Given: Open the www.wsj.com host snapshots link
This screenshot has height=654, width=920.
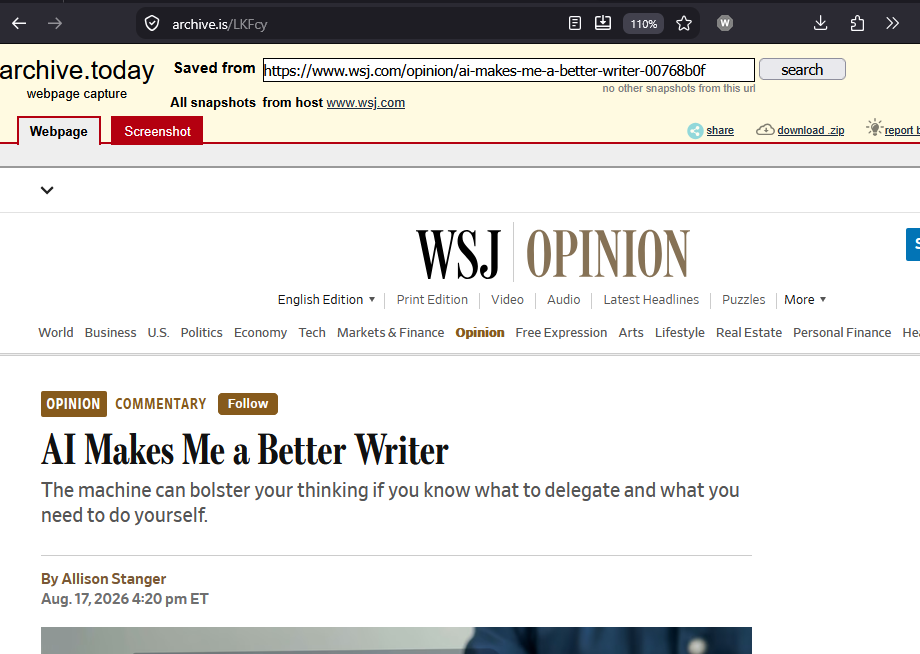Looking at the screenshot, I should point(366,103).
